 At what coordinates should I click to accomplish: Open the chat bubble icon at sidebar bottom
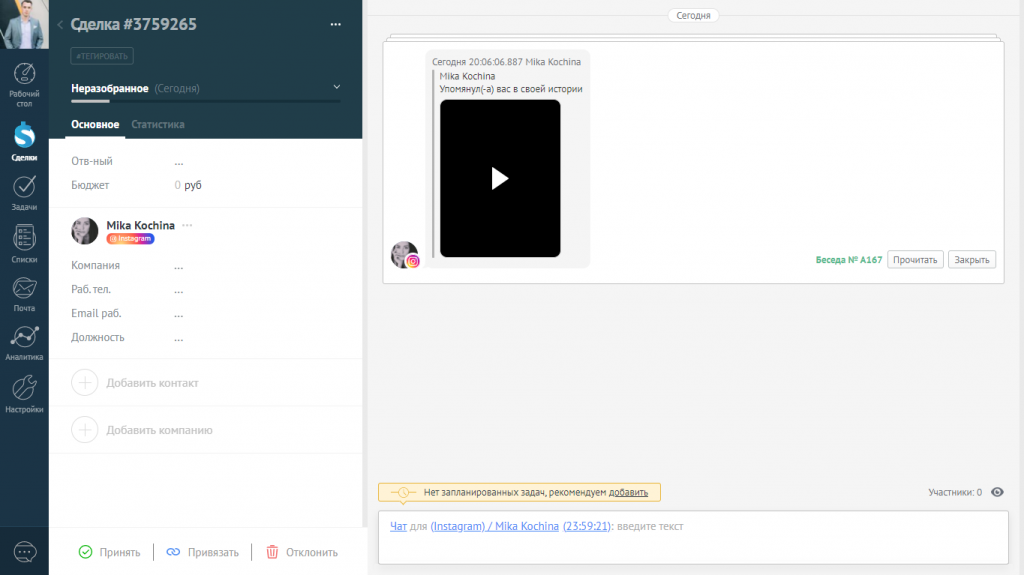[x=25, y=552]
